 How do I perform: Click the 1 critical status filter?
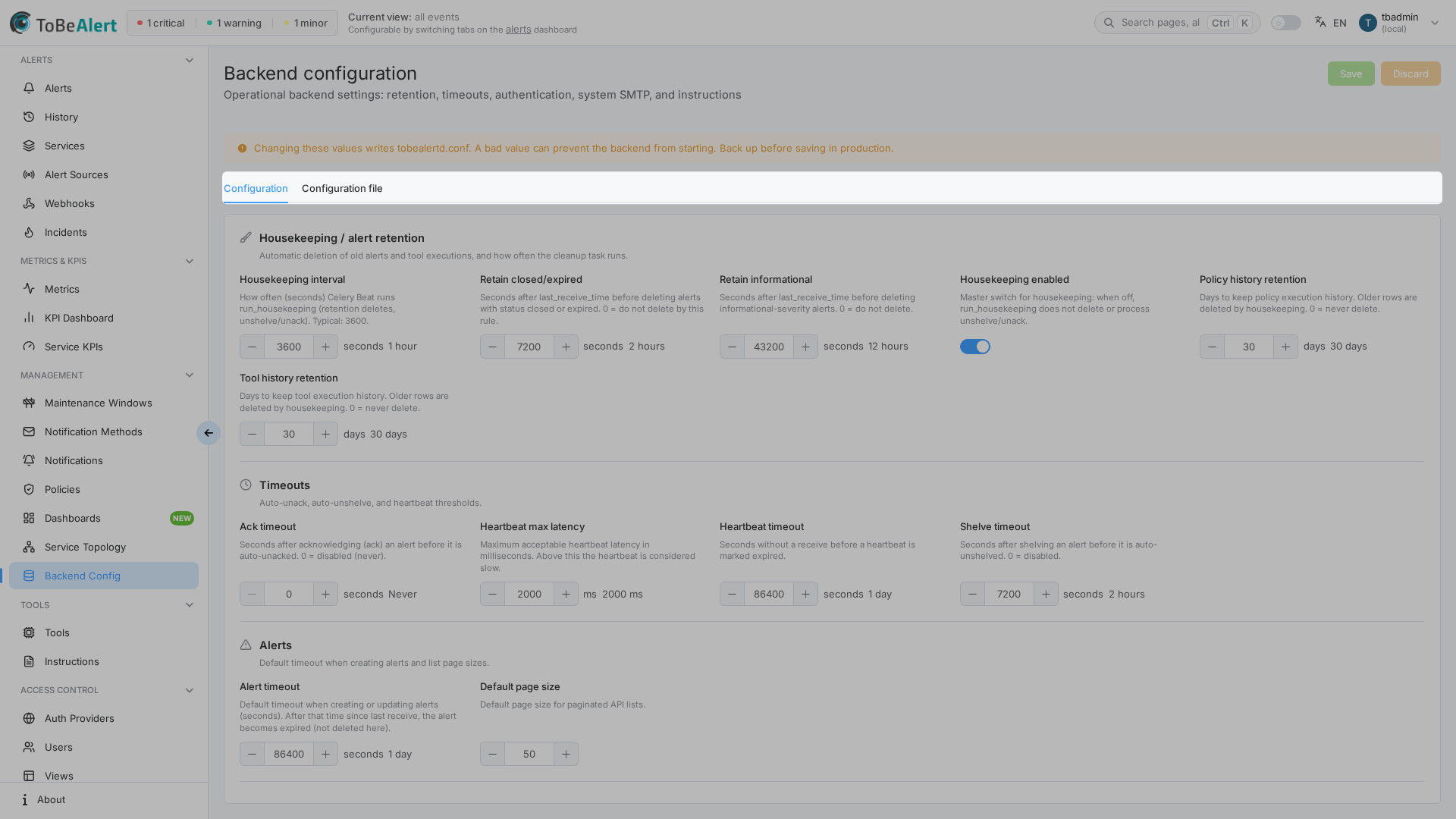click(161, 23)
